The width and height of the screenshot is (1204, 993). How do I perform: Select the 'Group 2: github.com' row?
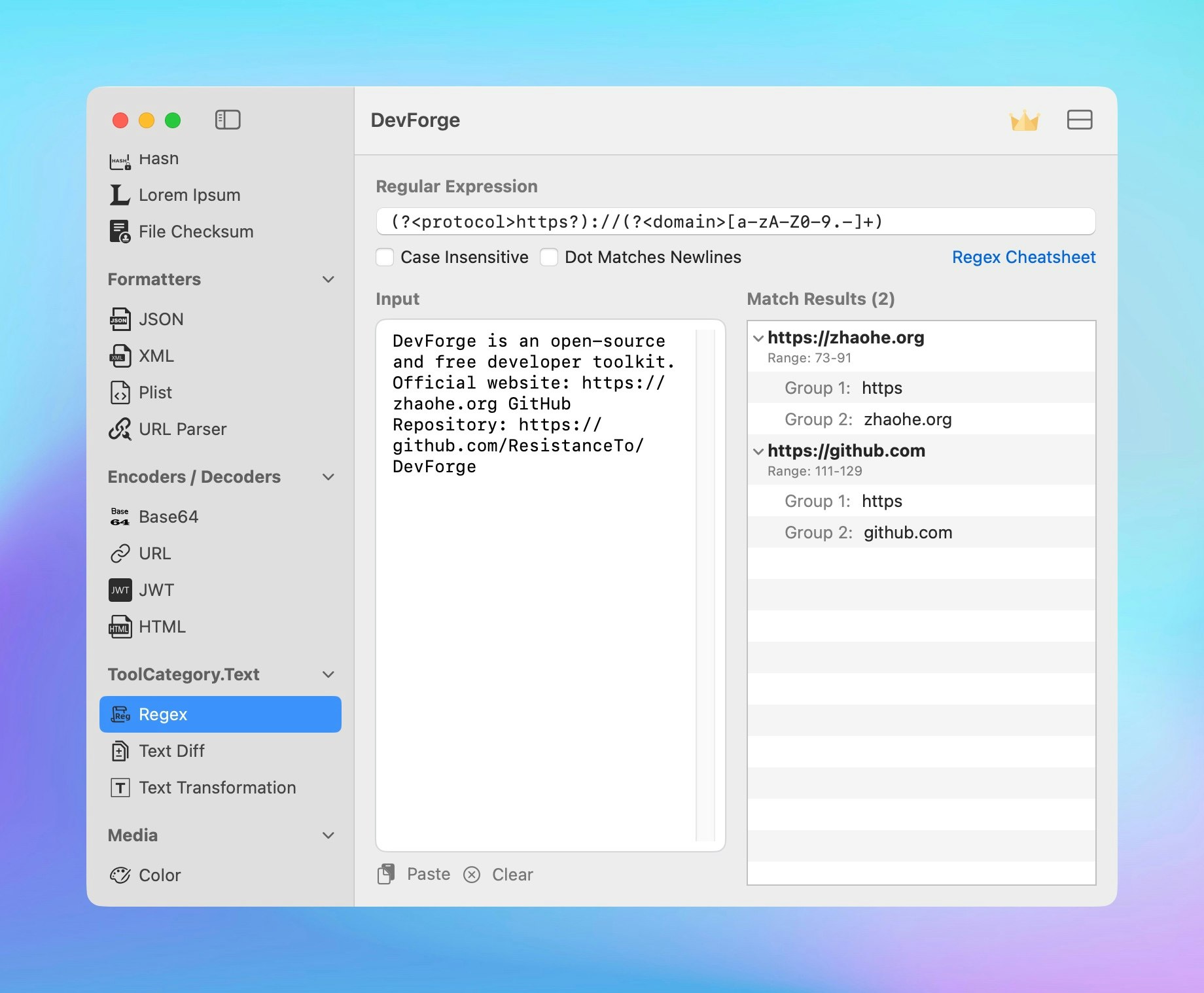[x=921, y=532]
